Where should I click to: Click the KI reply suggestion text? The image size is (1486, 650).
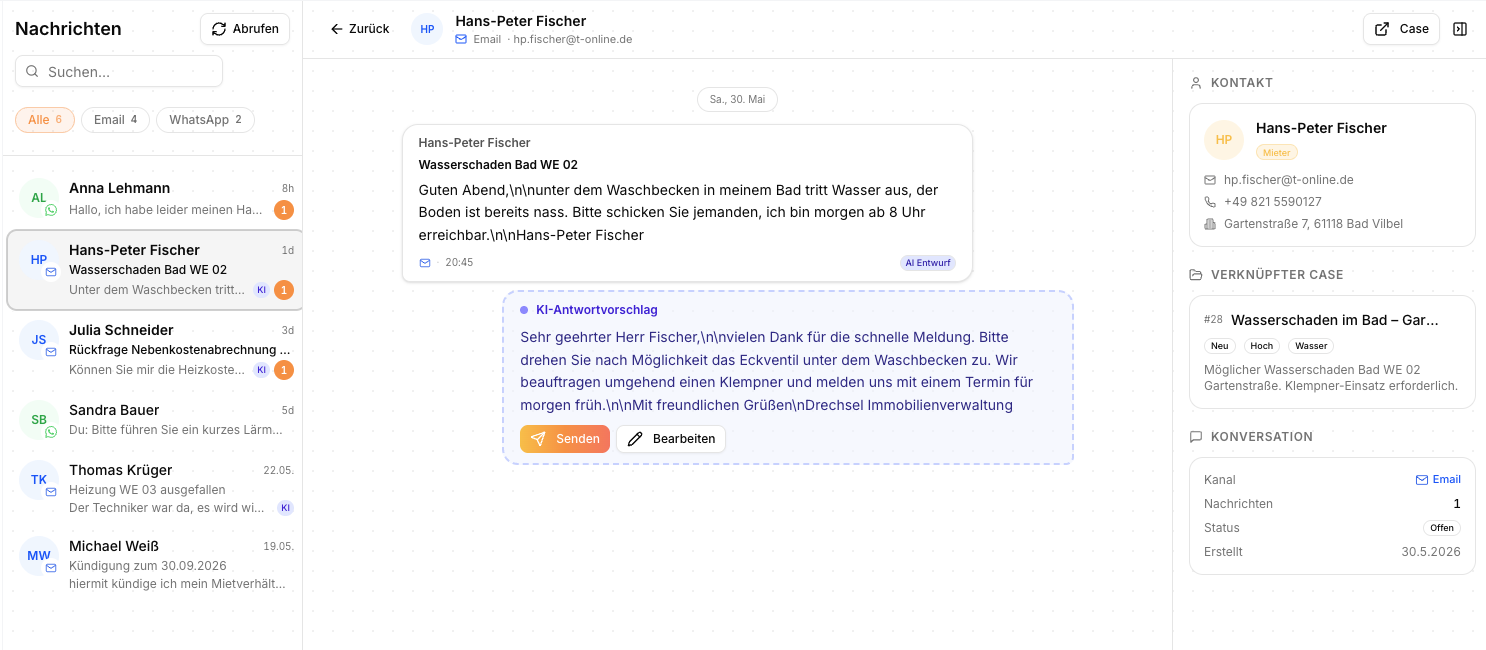pos(777,371)
